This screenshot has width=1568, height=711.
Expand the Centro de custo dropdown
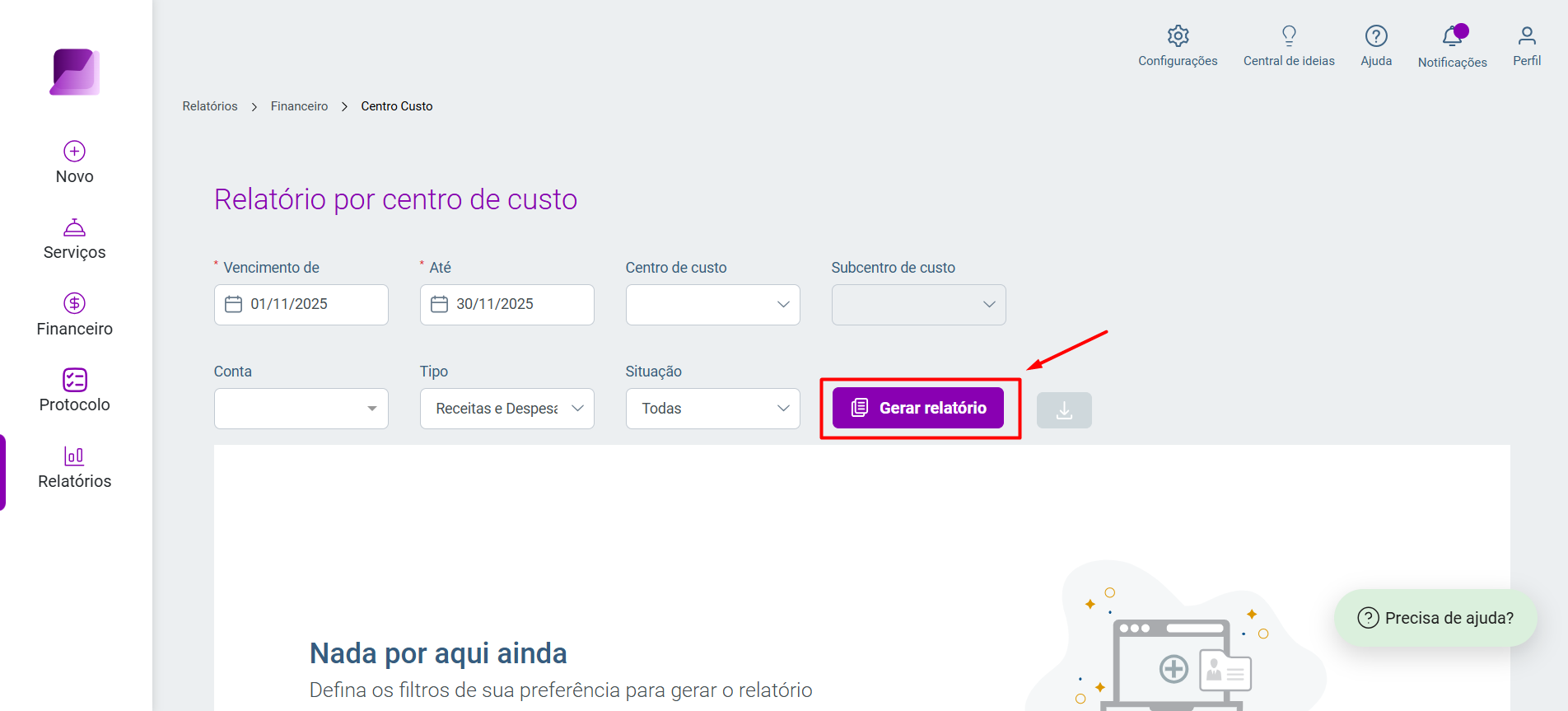713,305
